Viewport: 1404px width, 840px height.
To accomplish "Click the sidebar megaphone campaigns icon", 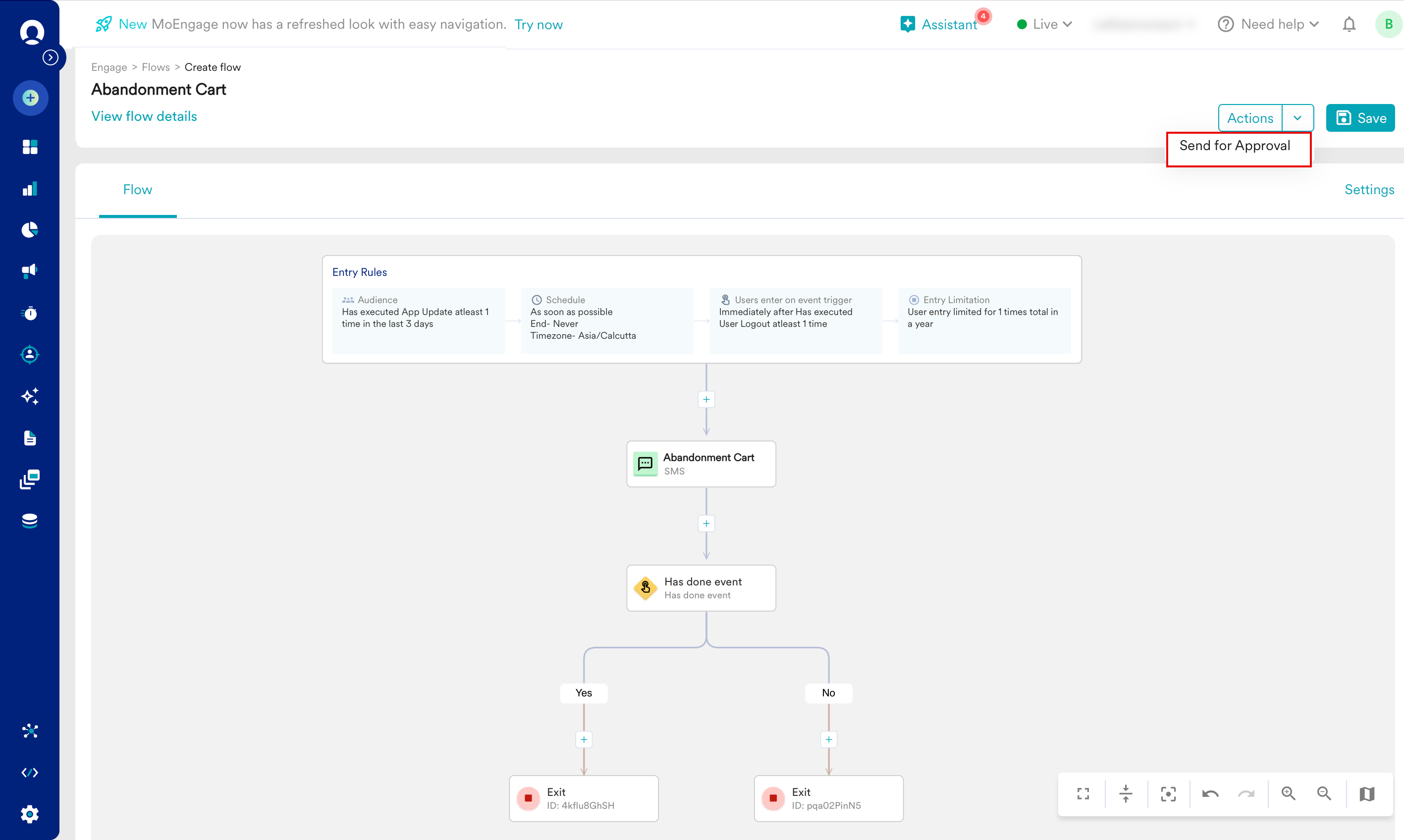I will point(29,270).
